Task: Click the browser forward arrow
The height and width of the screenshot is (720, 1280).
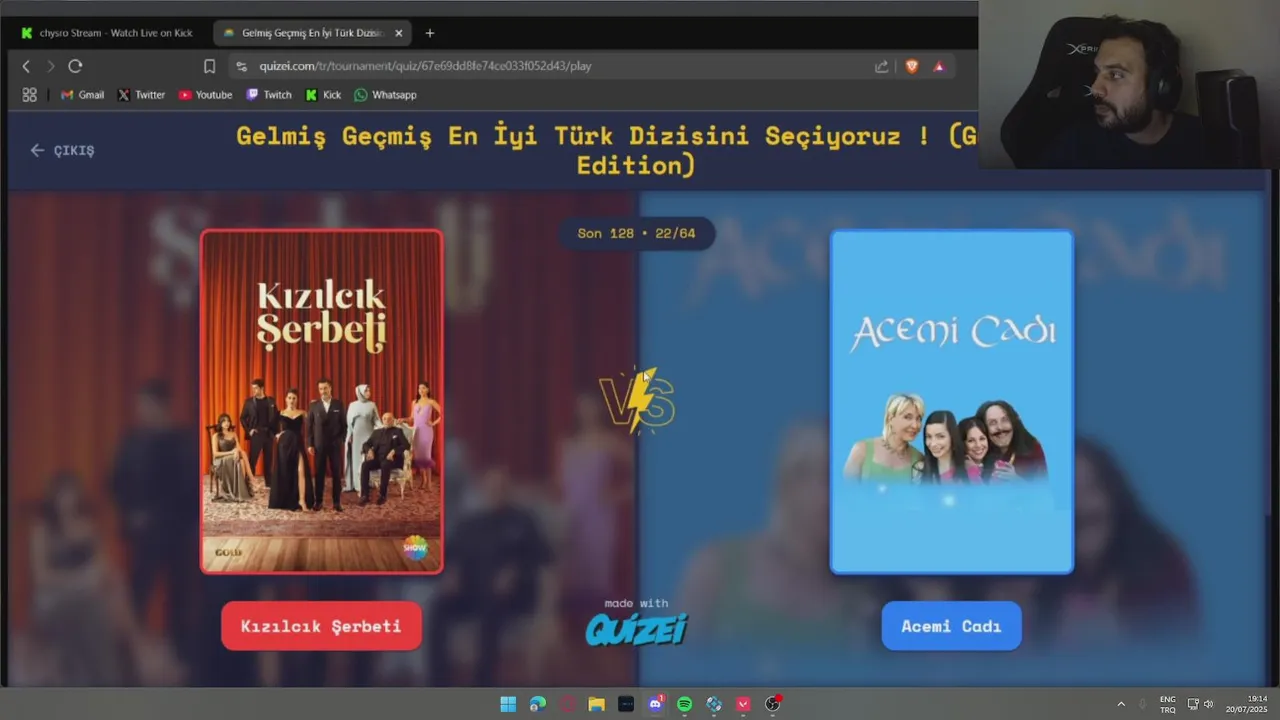Action: pos(50,66)
